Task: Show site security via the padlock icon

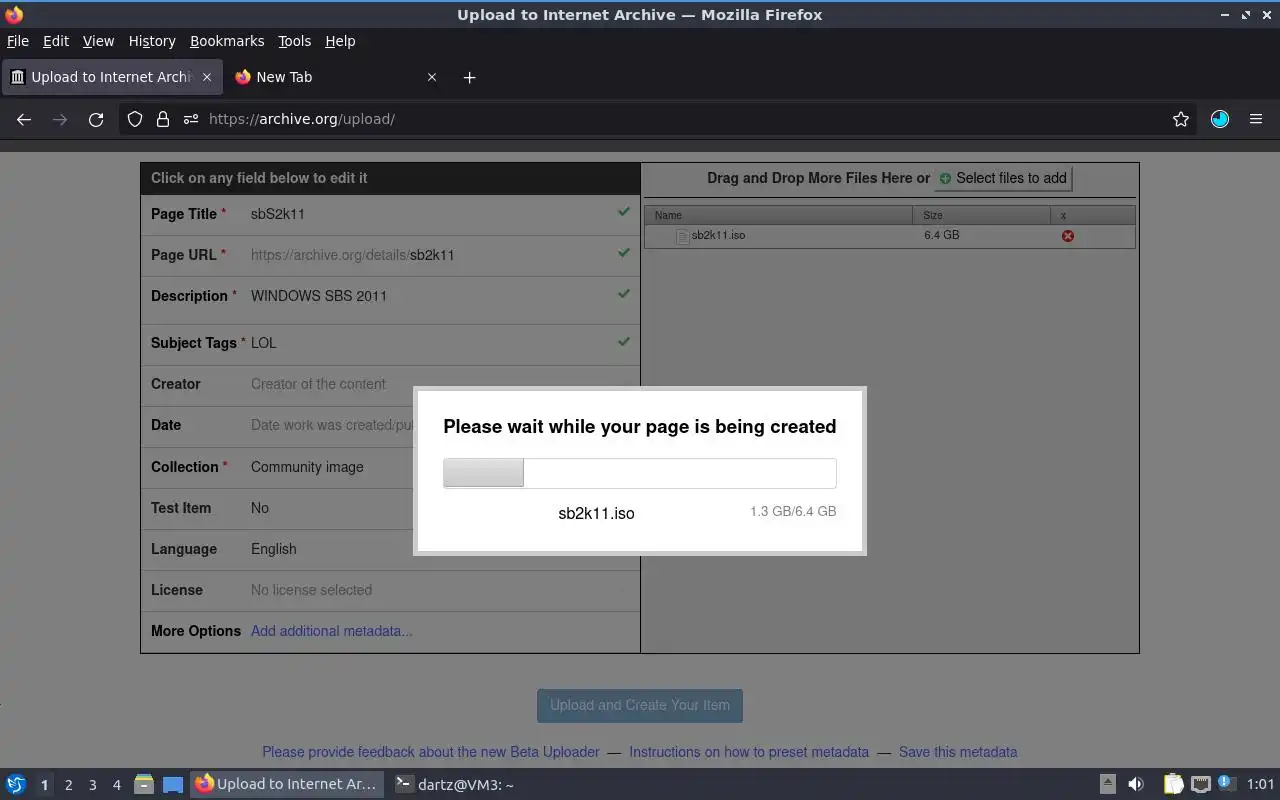Action: (x=163, y=119)
